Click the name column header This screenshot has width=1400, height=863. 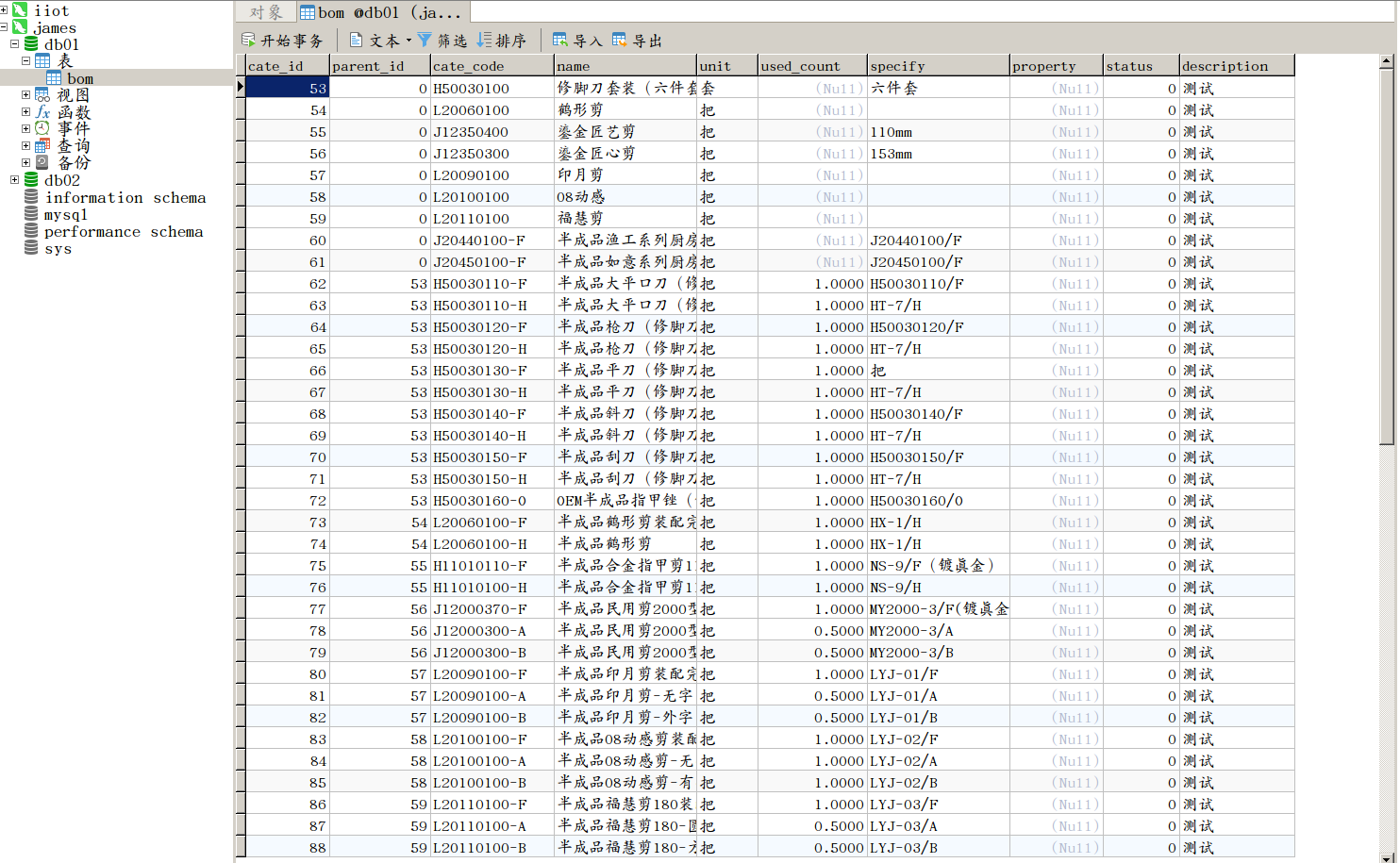coord(625,66)
